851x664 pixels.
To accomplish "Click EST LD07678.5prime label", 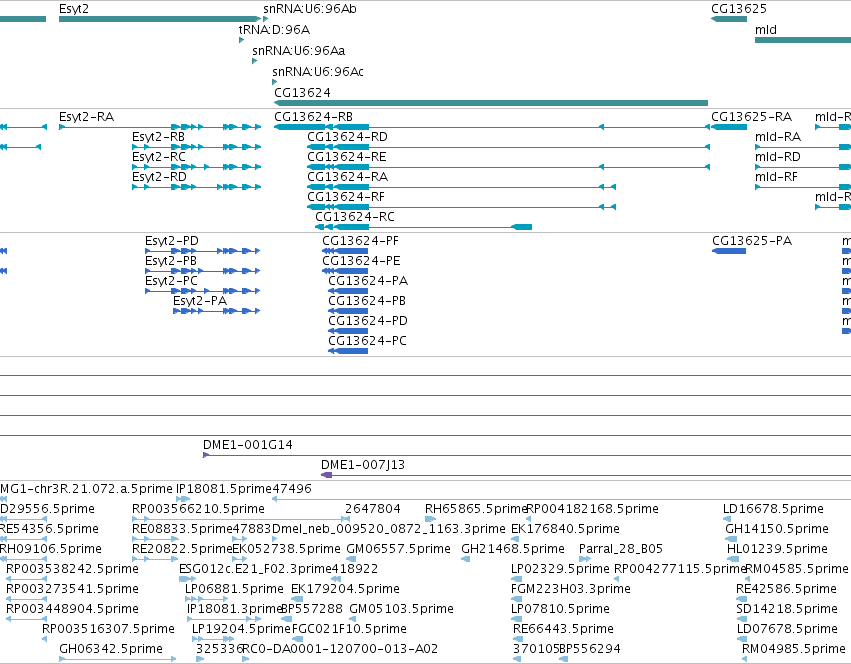I will 787,629.
